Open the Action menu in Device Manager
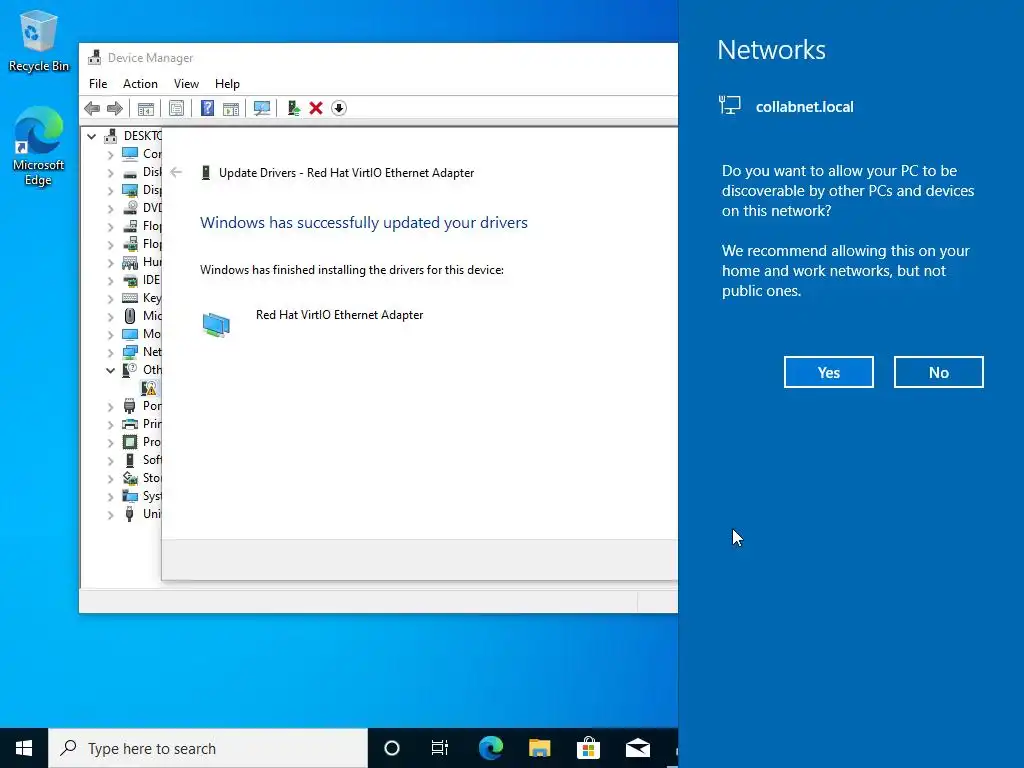 click(140, 84)
